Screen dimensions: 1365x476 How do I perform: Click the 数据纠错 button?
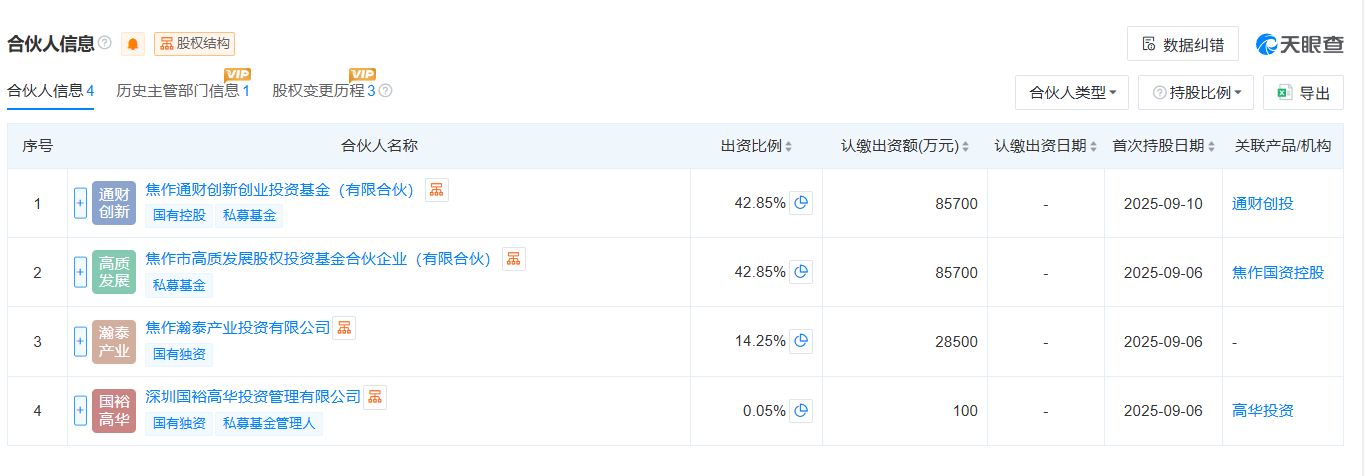click(x=1183, y=44)
